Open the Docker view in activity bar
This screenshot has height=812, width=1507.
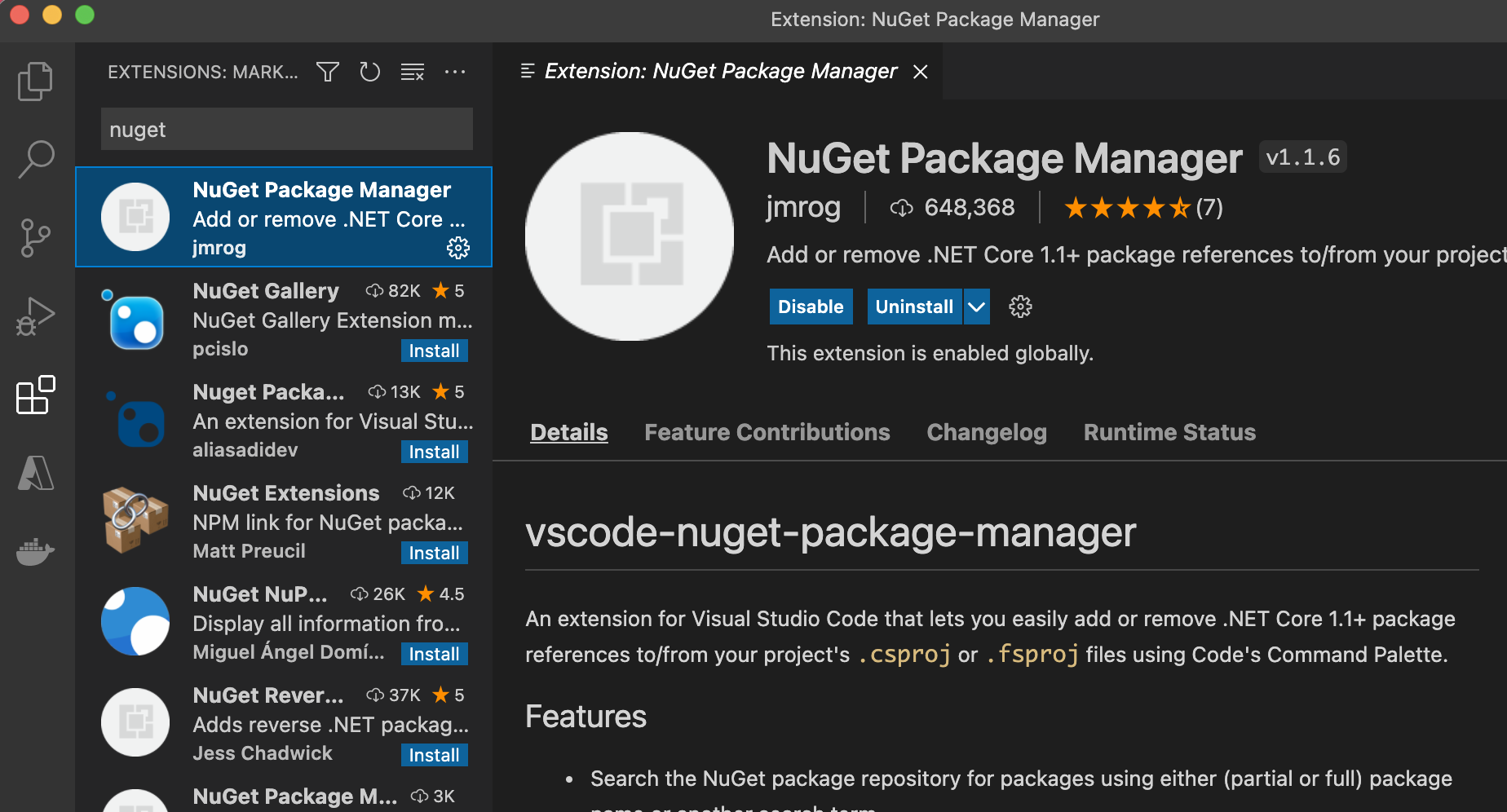point(36,552)
